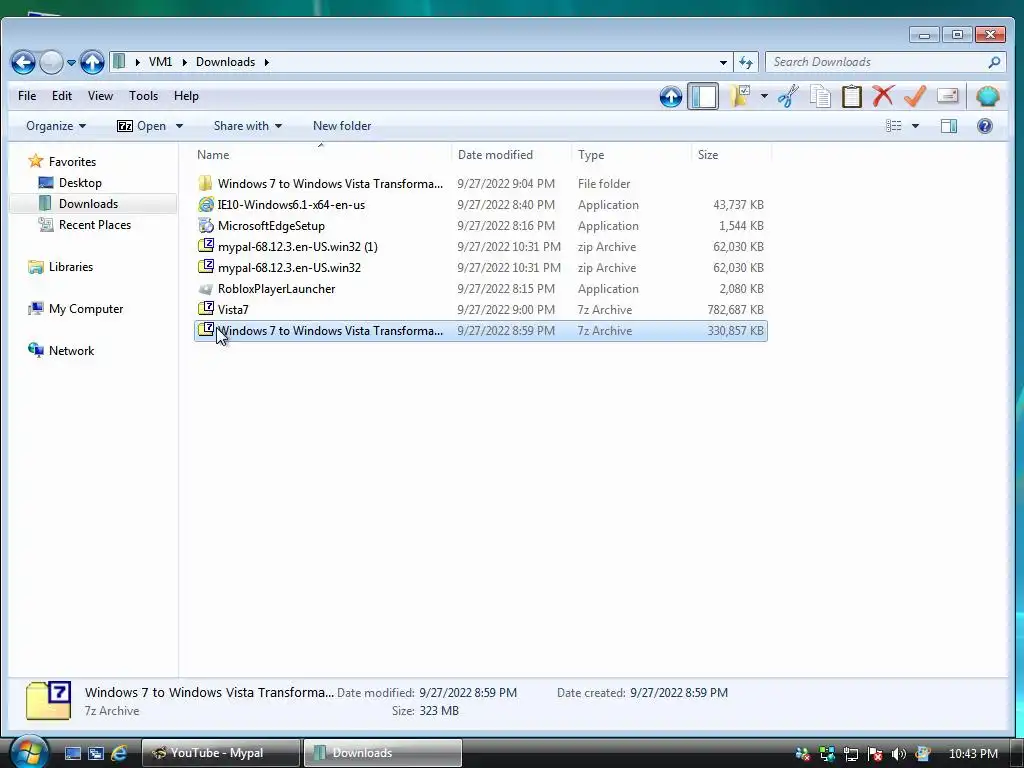The height and width of the screenshot is (768, 1024).
Task: Open the Tools menu
Action: [143, 95]
